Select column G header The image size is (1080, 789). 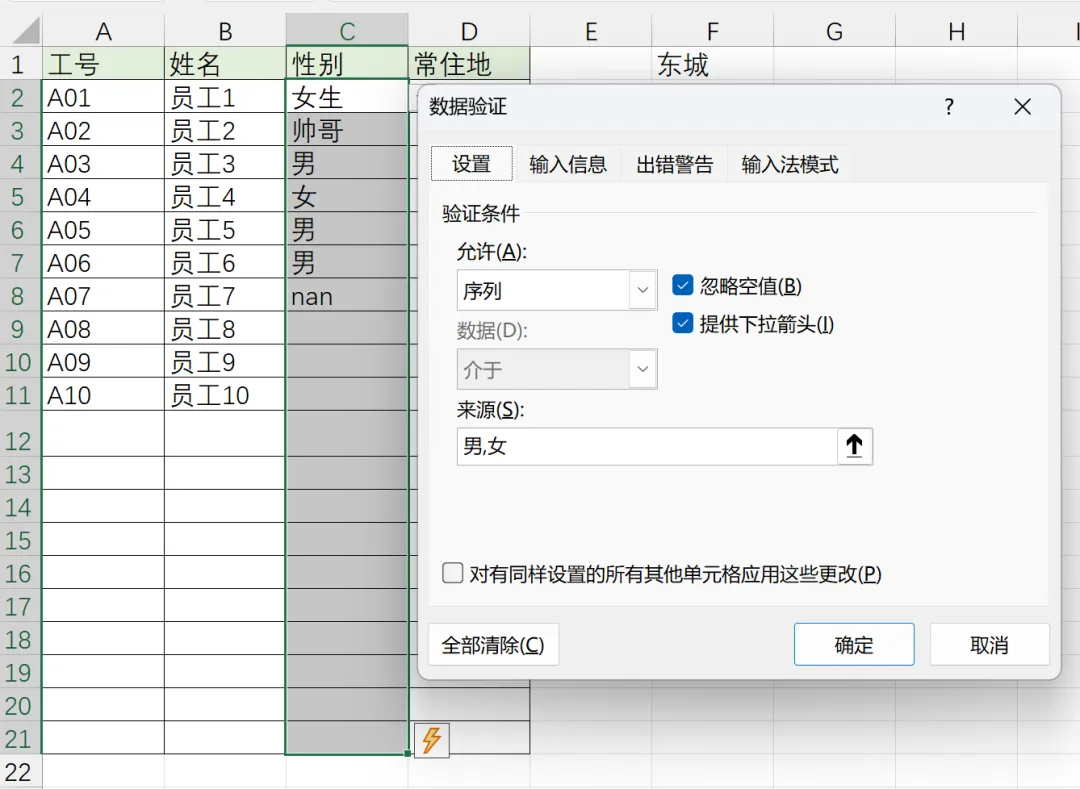pos(835,31)
